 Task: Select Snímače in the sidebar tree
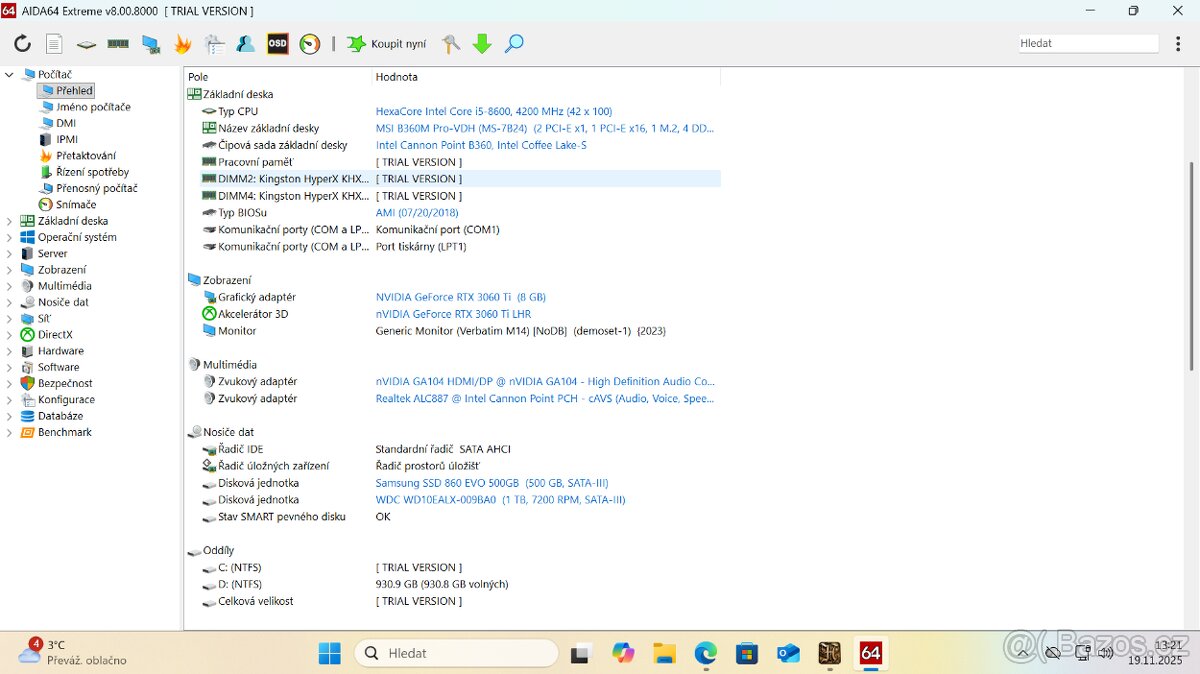tap(76, 204)
